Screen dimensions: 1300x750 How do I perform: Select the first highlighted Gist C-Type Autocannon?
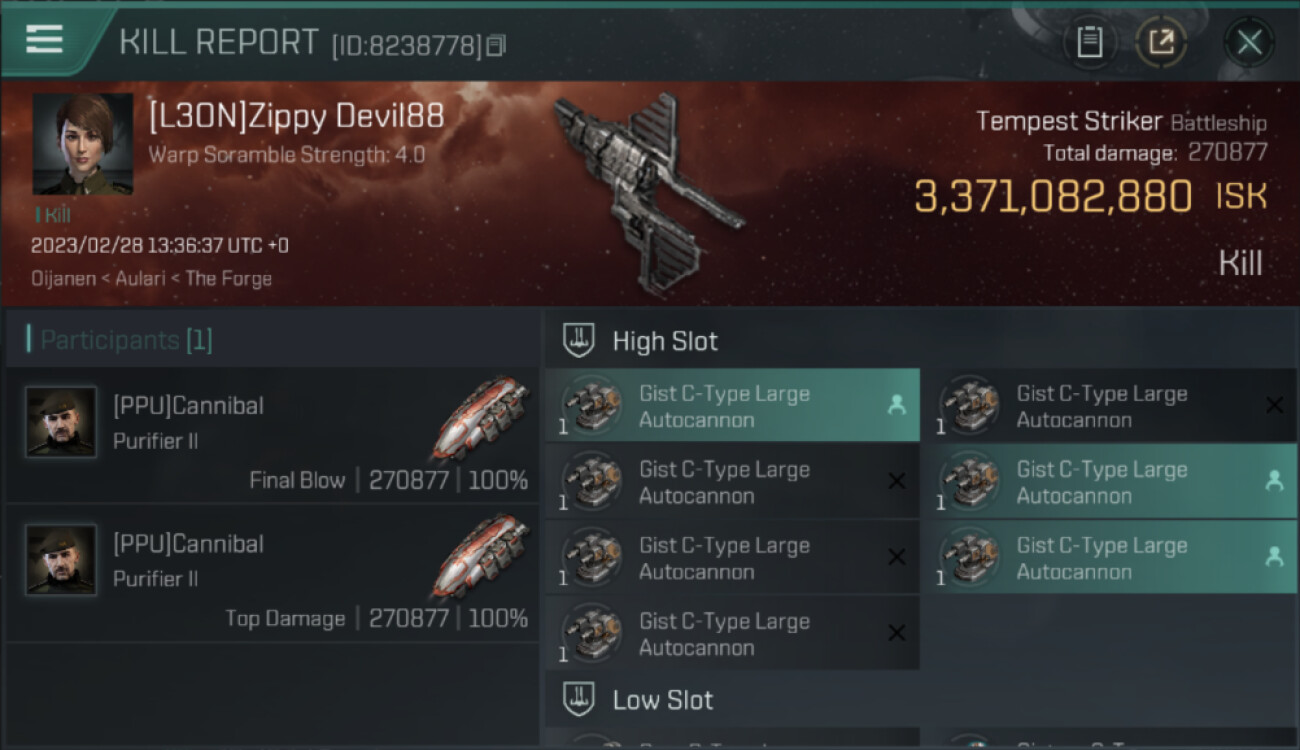tap(732, 406)
